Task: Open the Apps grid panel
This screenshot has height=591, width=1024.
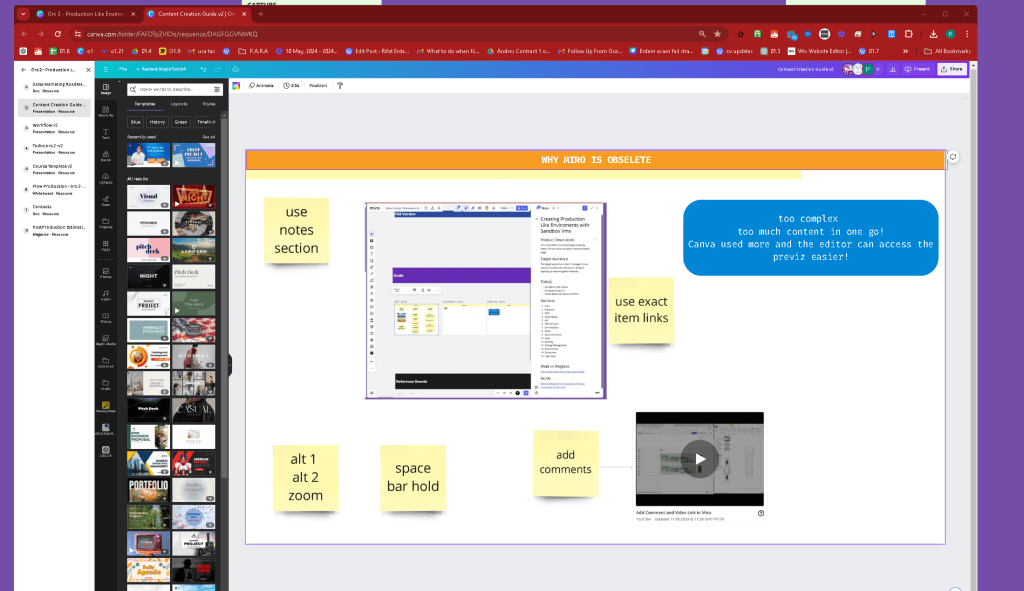Action: point(105,246)
